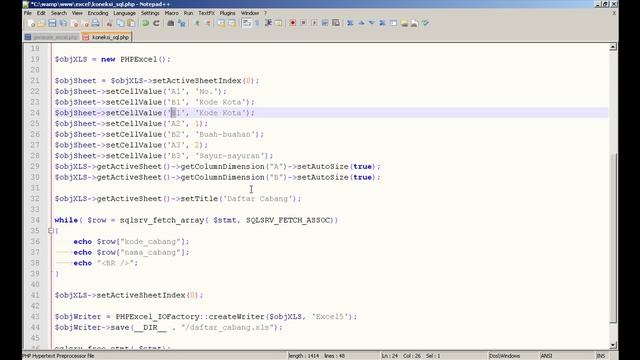Click the 'PHP Hypertext Preprocessor file' status text
The image size is (640, 360).
(x=58, y=356)
